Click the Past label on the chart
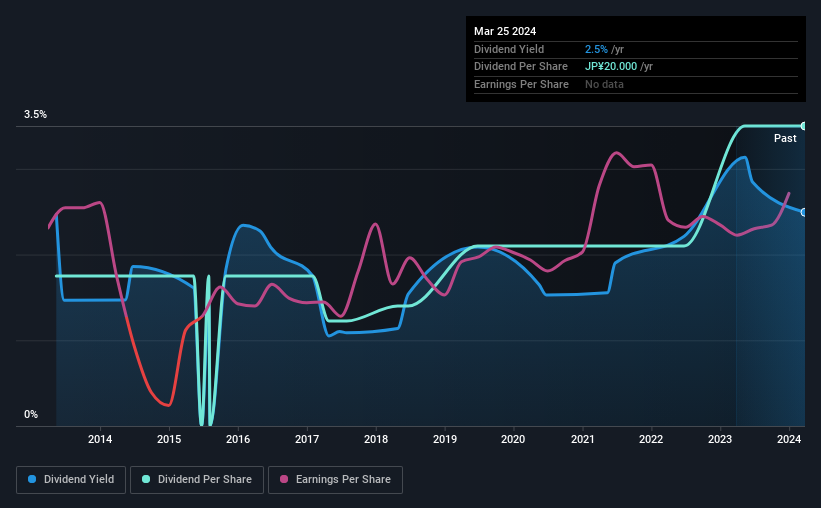This screenshot has height=508, width=821. coord(785,138)
